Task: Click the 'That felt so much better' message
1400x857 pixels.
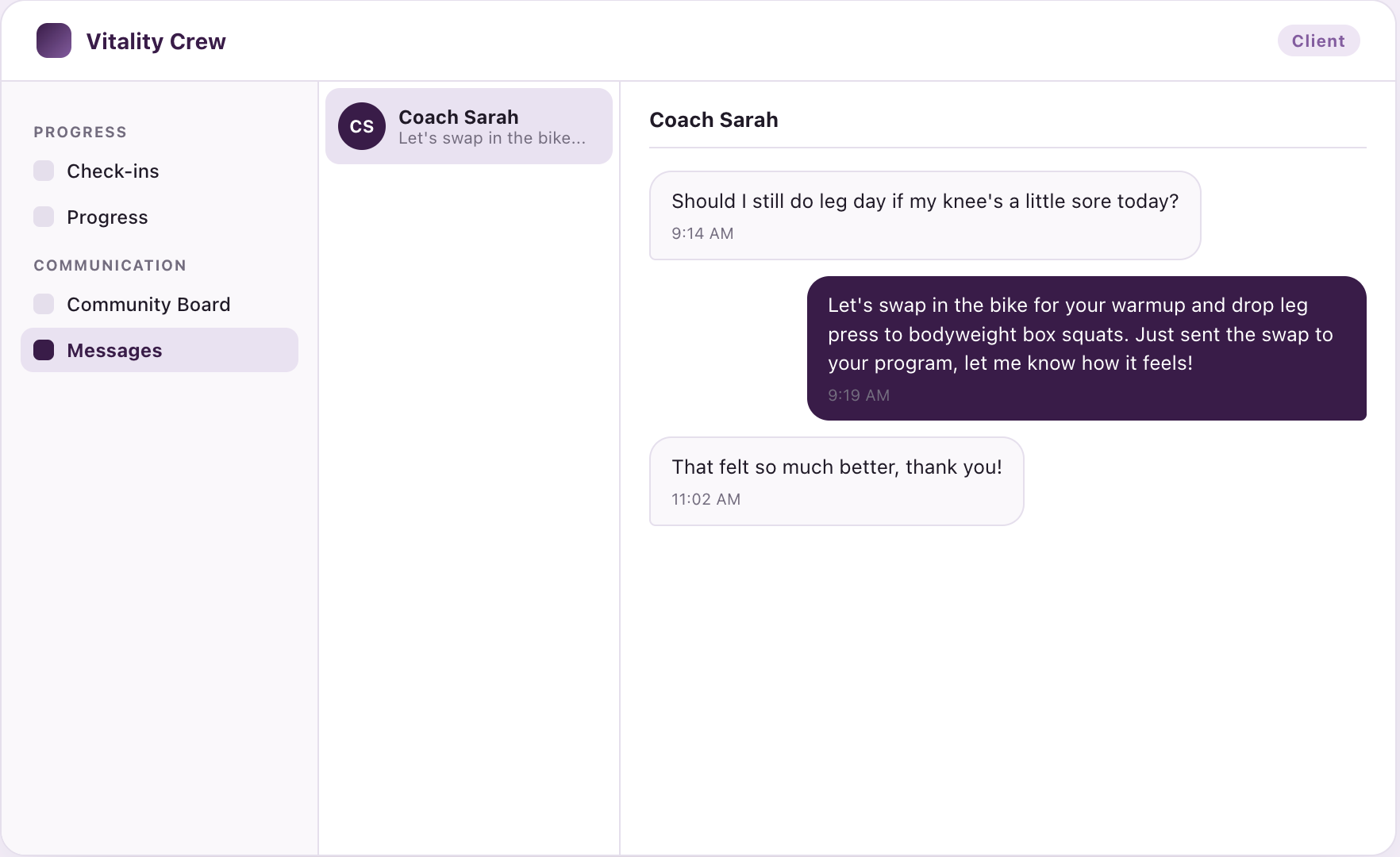Action: (x=837, y=481)
